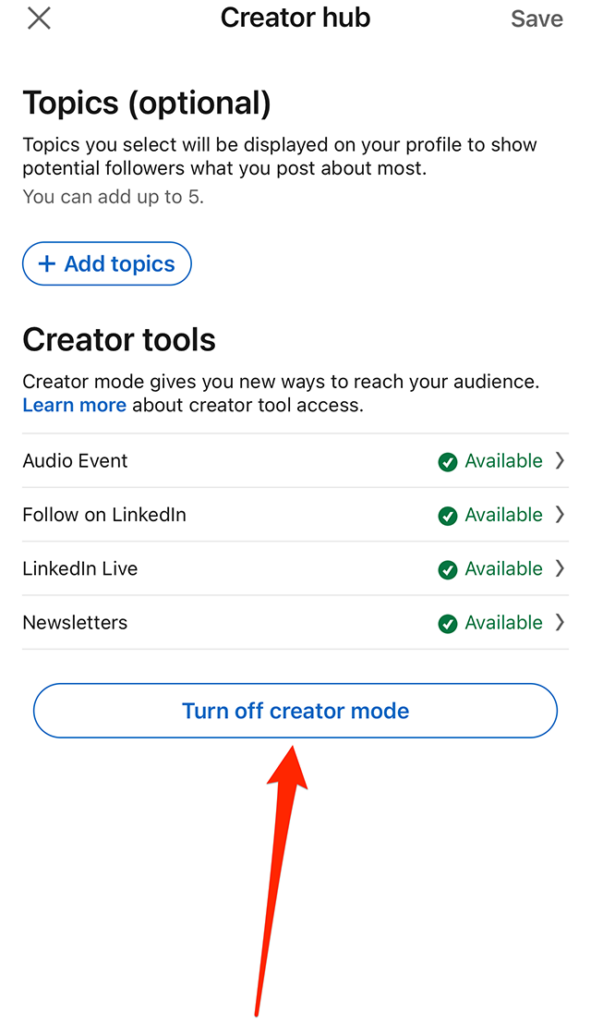Click Turn off creator mode
This screenshot has width=591, height=1024.
pos(295,710)
